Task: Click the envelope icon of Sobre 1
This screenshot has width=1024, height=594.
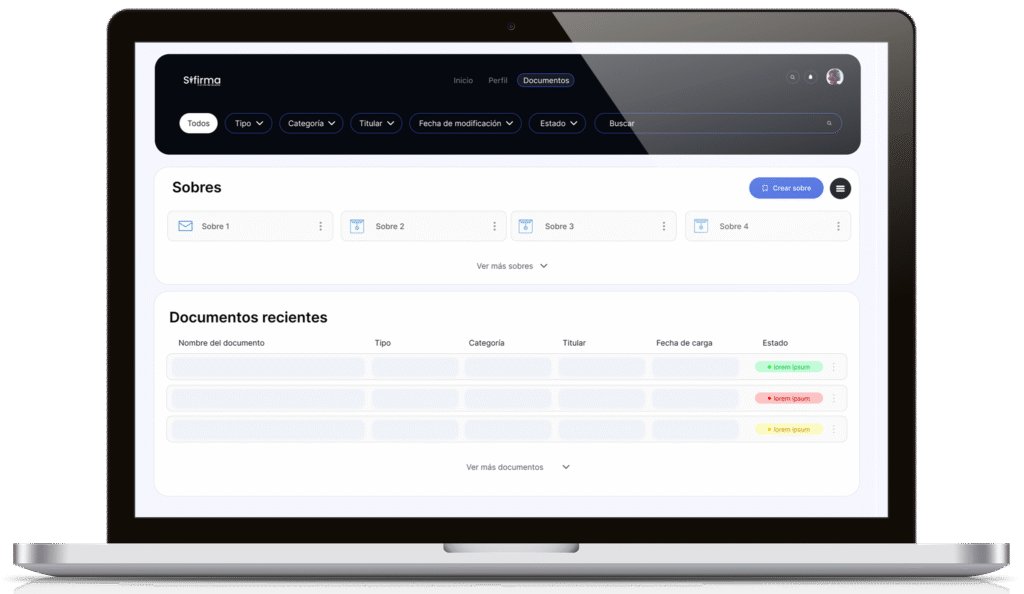Action: click(x=185, y=226)
